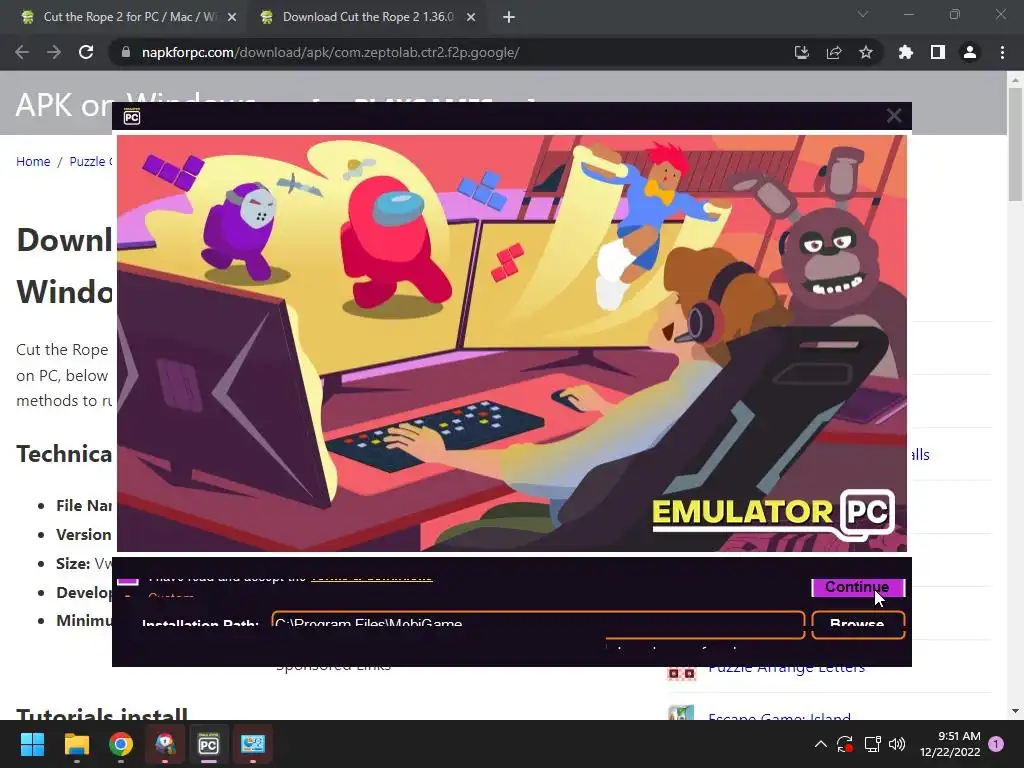The height and width of the screenshot is (768, 1024).
Task: Open the volume tray icon
Action: 897,744
